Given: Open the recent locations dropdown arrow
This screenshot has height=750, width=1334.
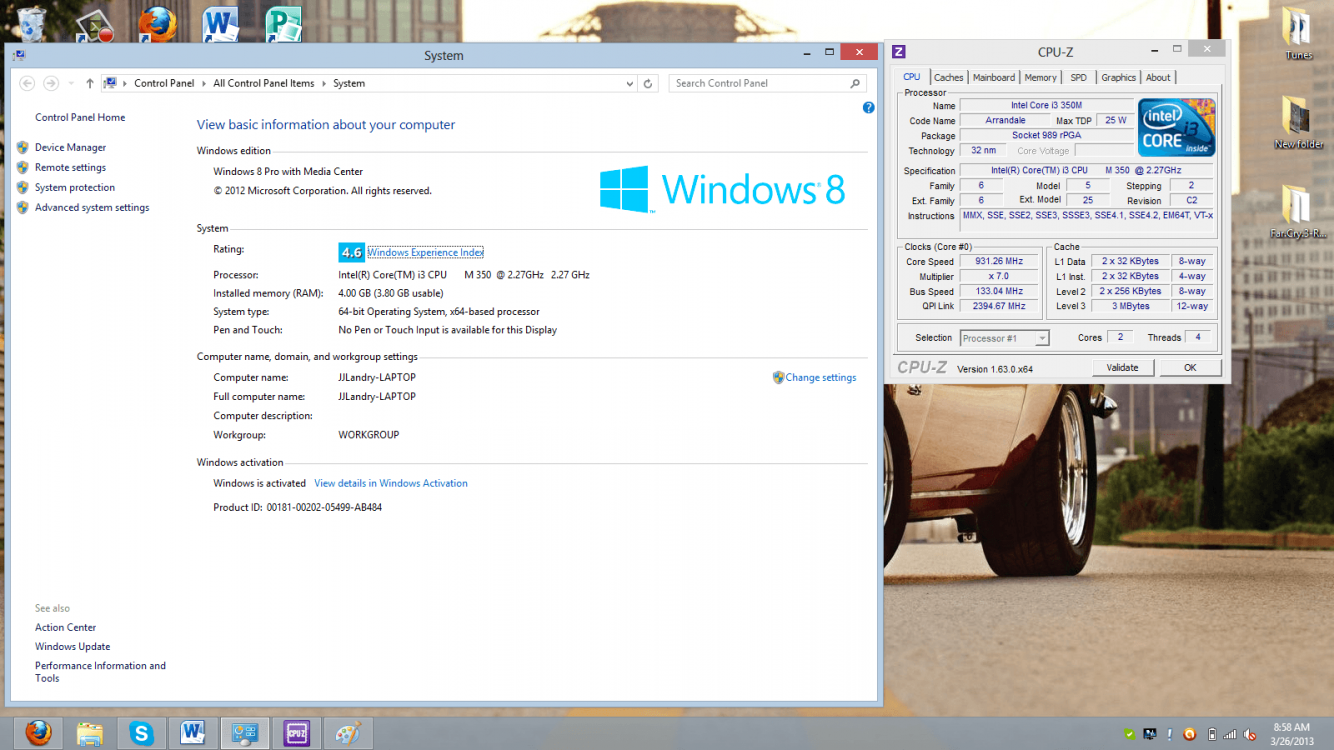Looking at the screenshot, I should (x=70, y=83).
